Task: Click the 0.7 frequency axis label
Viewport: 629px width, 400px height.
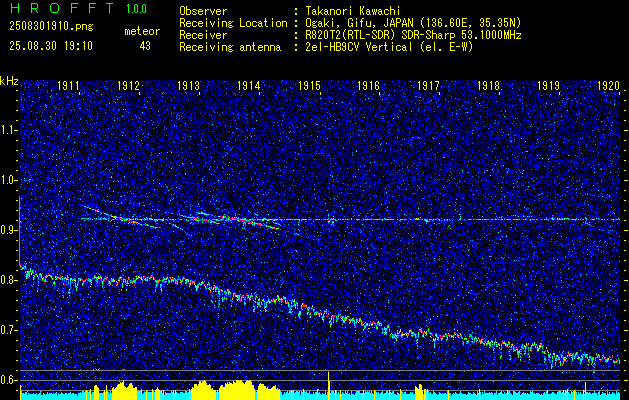Action: coord(9,330)
